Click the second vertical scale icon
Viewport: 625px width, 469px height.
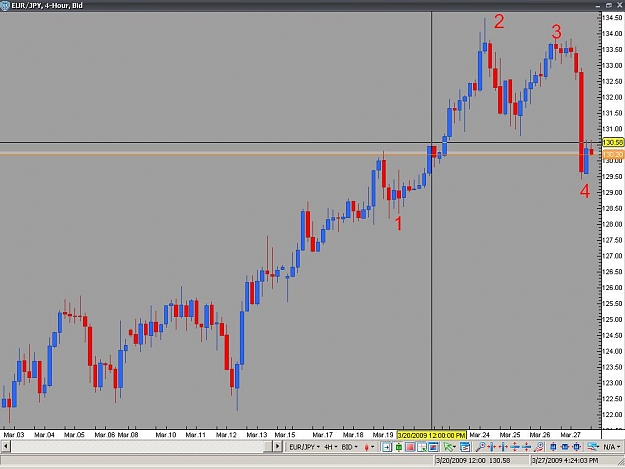[527, 447]
